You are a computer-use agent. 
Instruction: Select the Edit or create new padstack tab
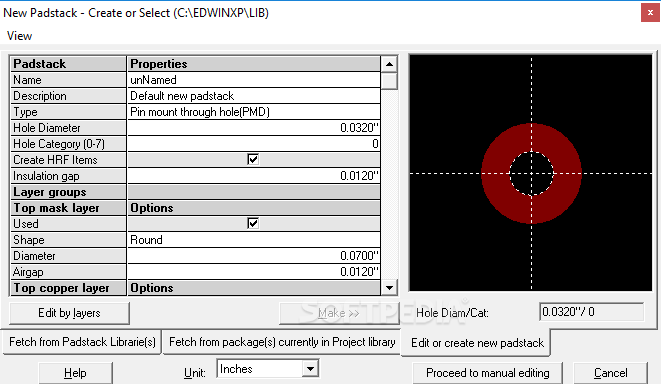point(477,343)
